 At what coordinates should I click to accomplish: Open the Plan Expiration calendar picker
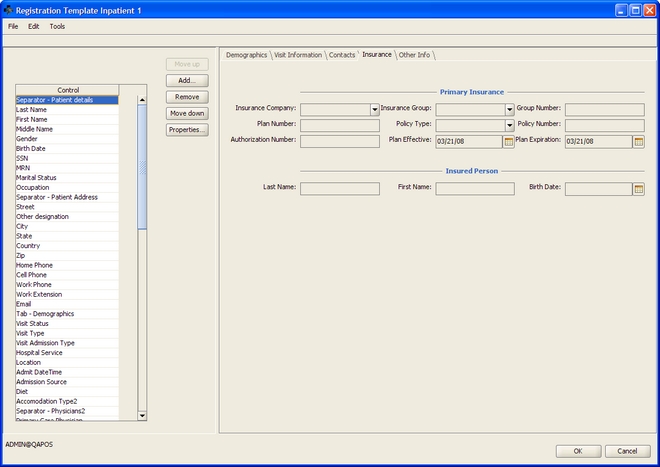[639, 142]
